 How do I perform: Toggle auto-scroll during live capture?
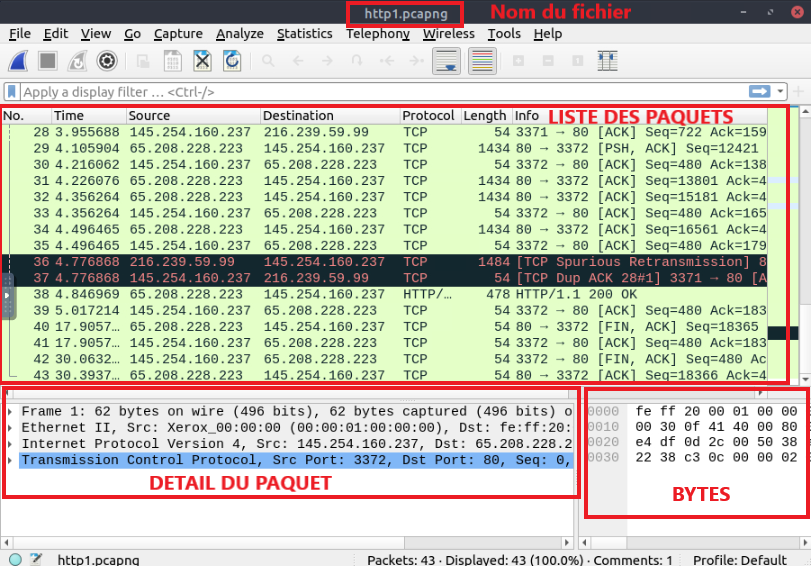[446, 61]
